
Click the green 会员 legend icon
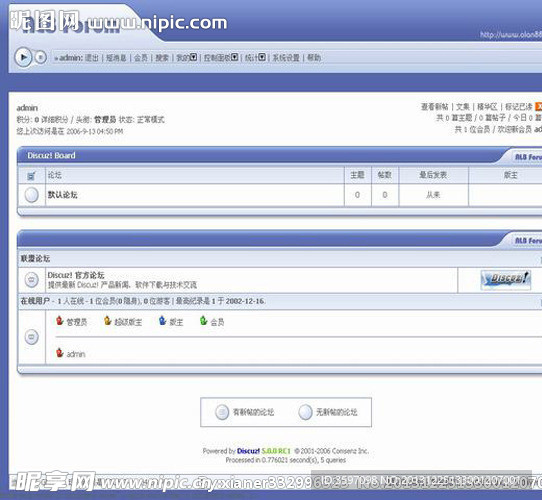pyautogui.click(x=203, y=321)
